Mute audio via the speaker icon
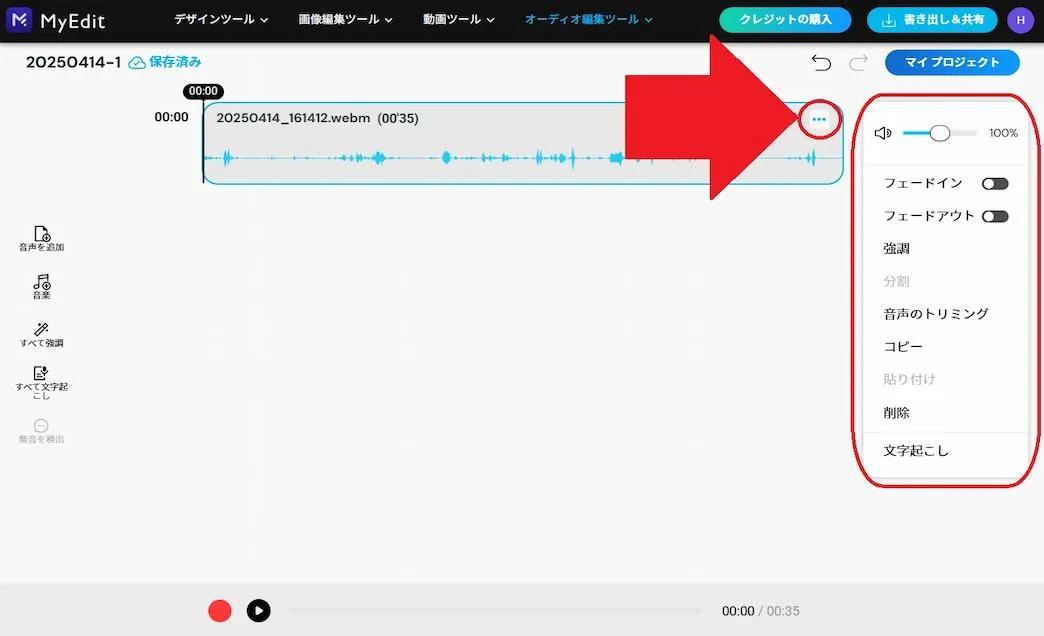The height and width of the screenshot is (636, 1044). 883,132
